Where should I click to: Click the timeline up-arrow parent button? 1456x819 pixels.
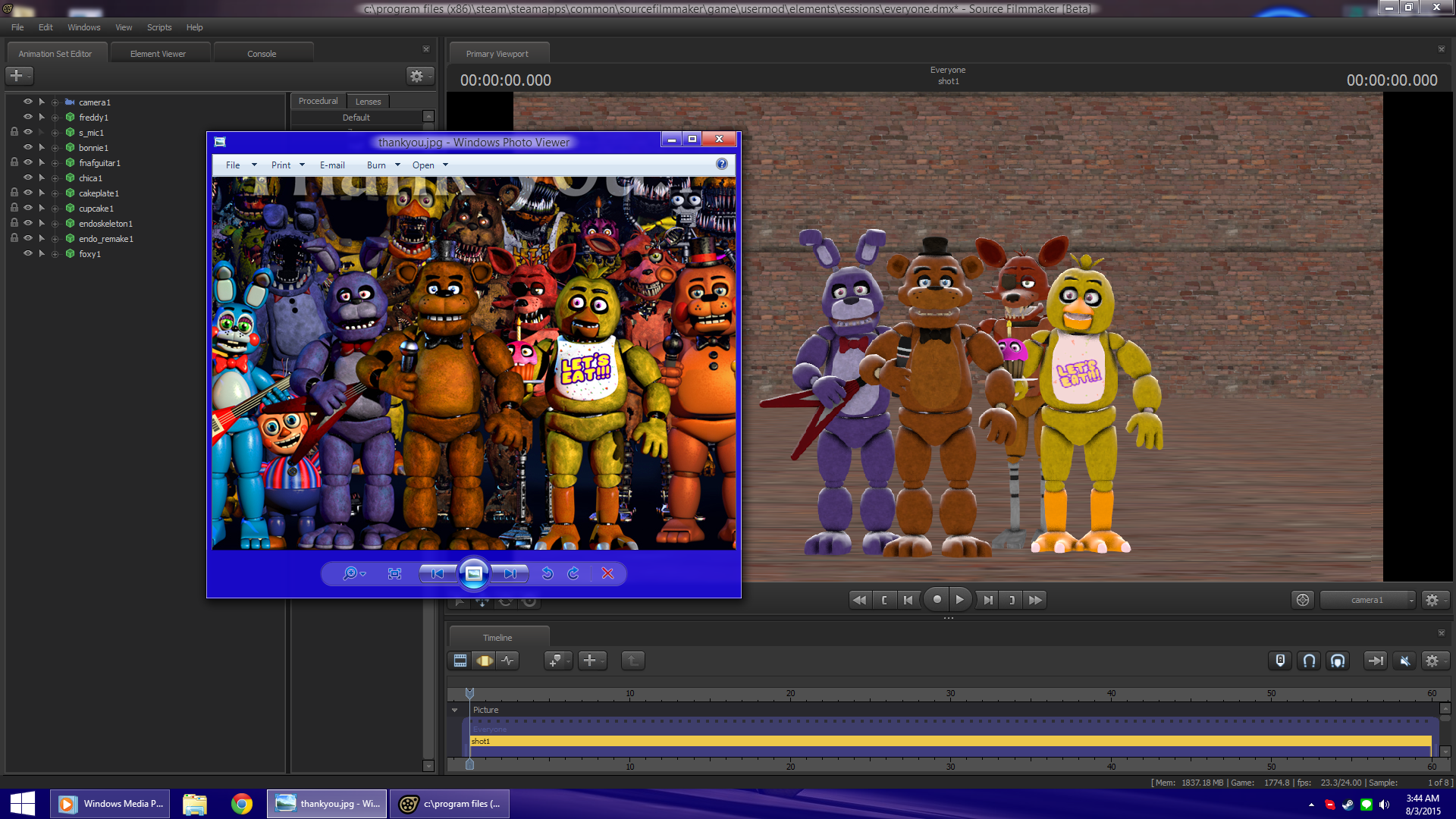(x=632, y=661)
